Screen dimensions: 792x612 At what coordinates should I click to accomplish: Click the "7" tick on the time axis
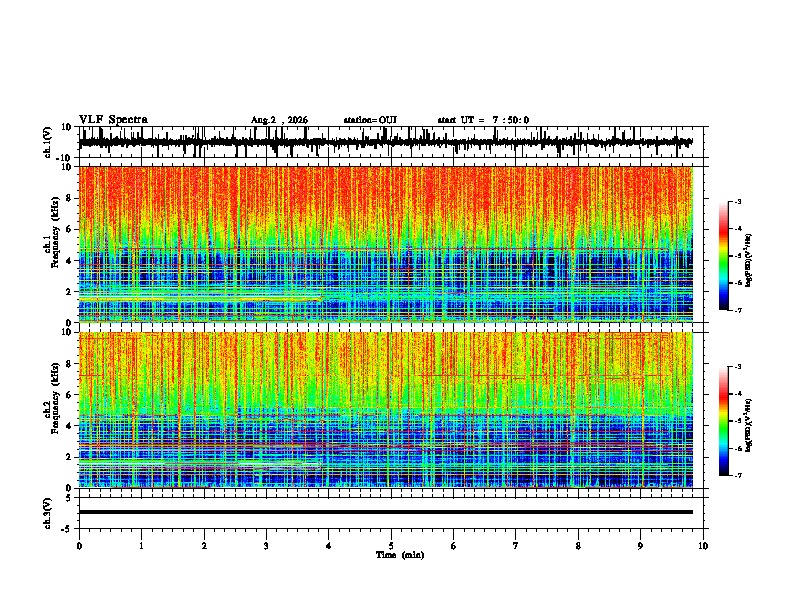516,546
